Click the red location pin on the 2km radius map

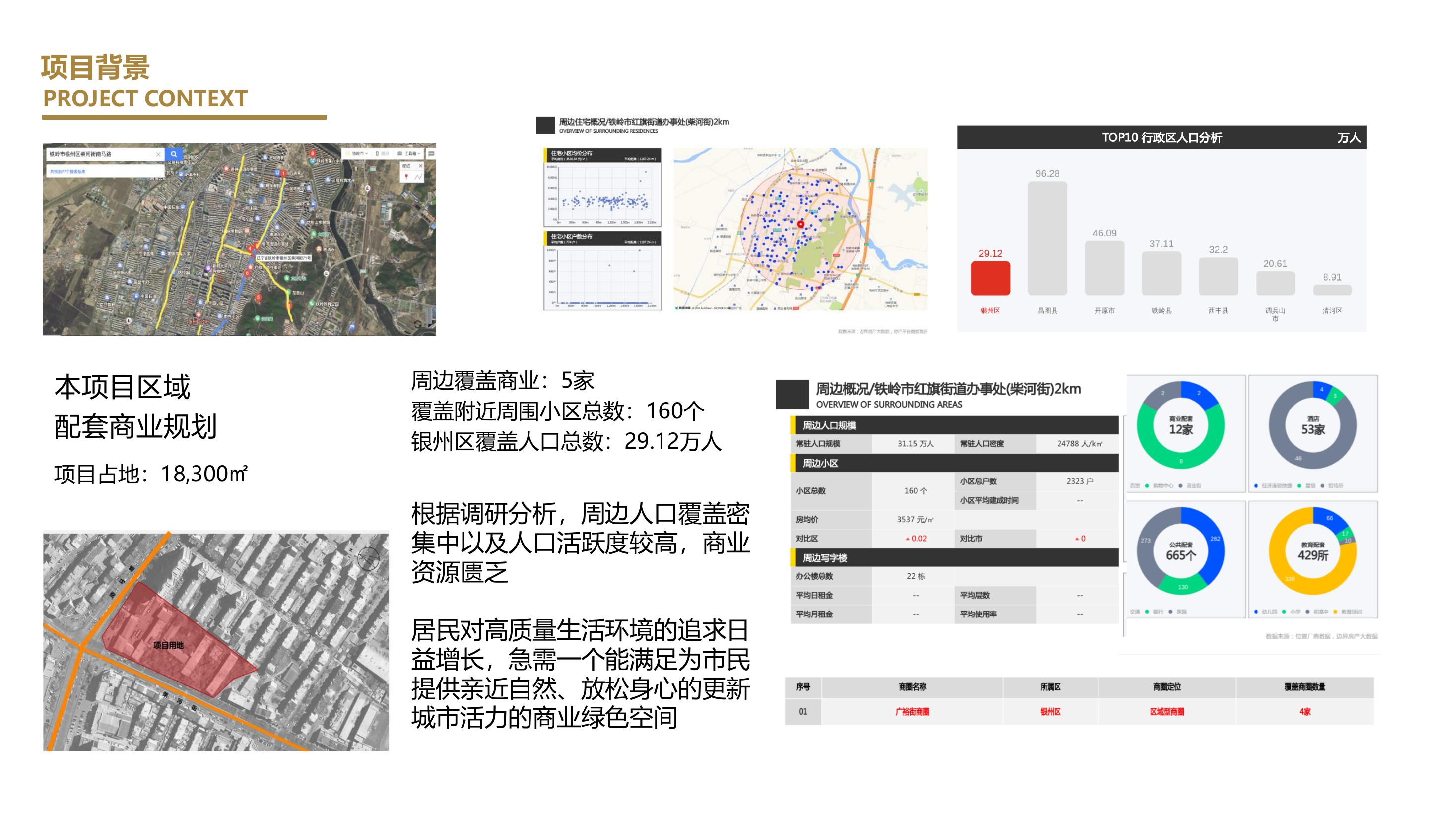pyautogui.click(x=800, y=224)
